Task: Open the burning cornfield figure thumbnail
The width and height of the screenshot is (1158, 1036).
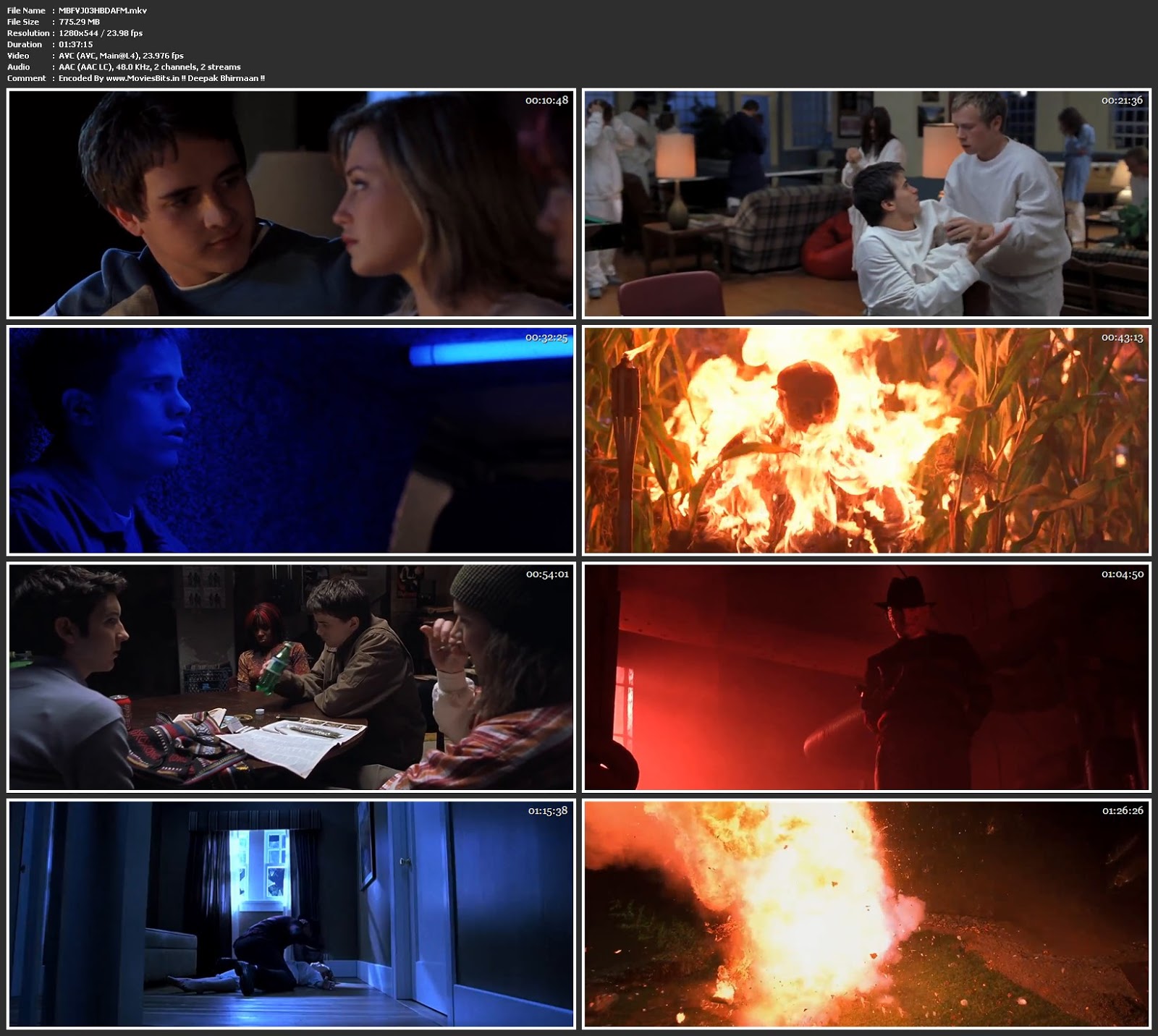Action: pyautogui.click(x=866, y=440)
